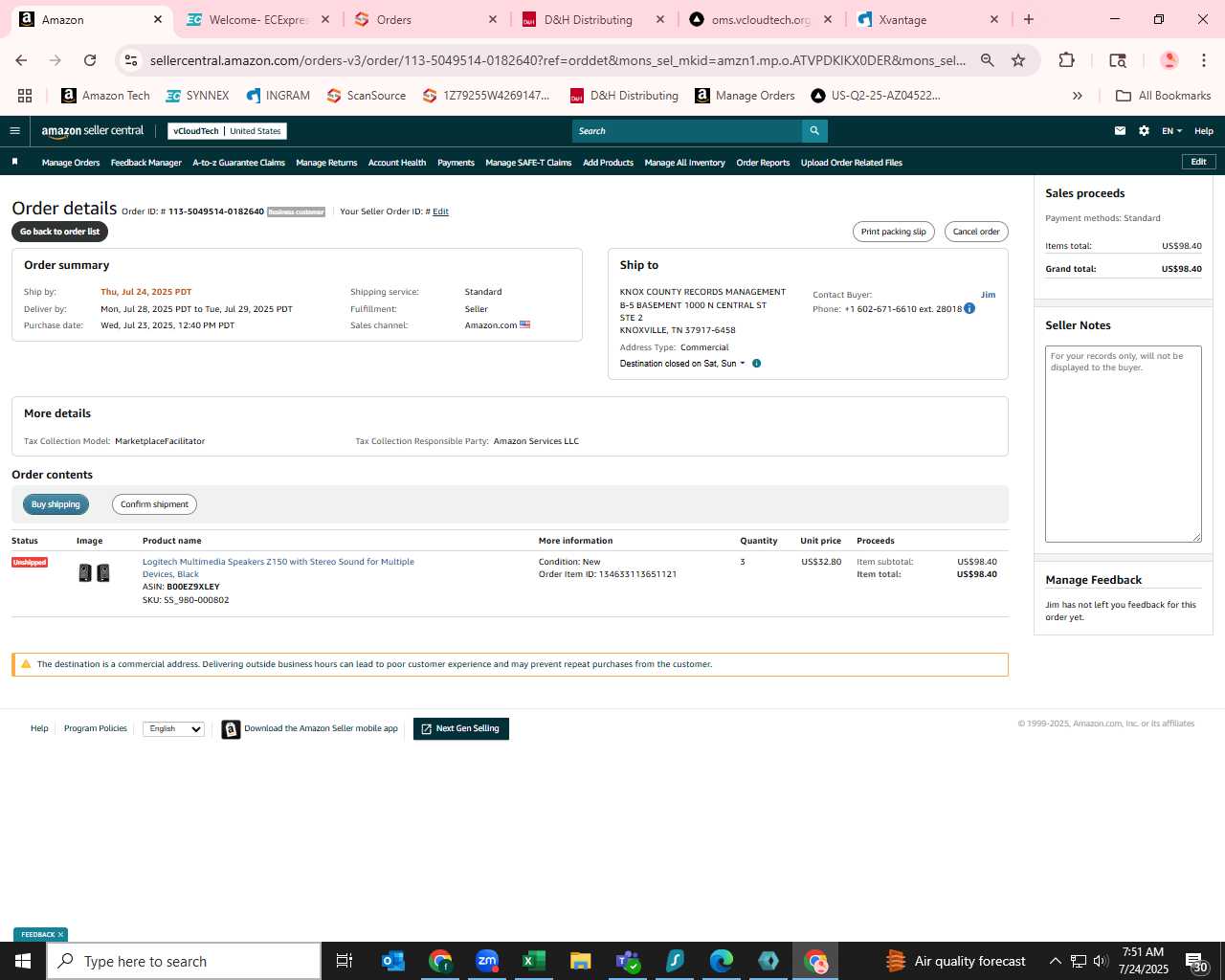Switch to the oms.vcloudtech.org tab
Viewport: 1225px width, 980px height.
click(x=760, y=19)
